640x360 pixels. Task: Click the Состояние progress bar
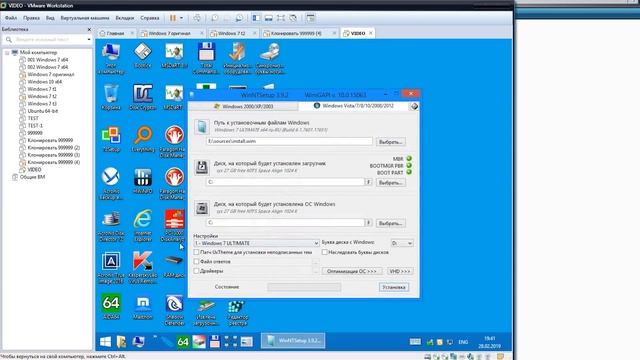[304, 287]
